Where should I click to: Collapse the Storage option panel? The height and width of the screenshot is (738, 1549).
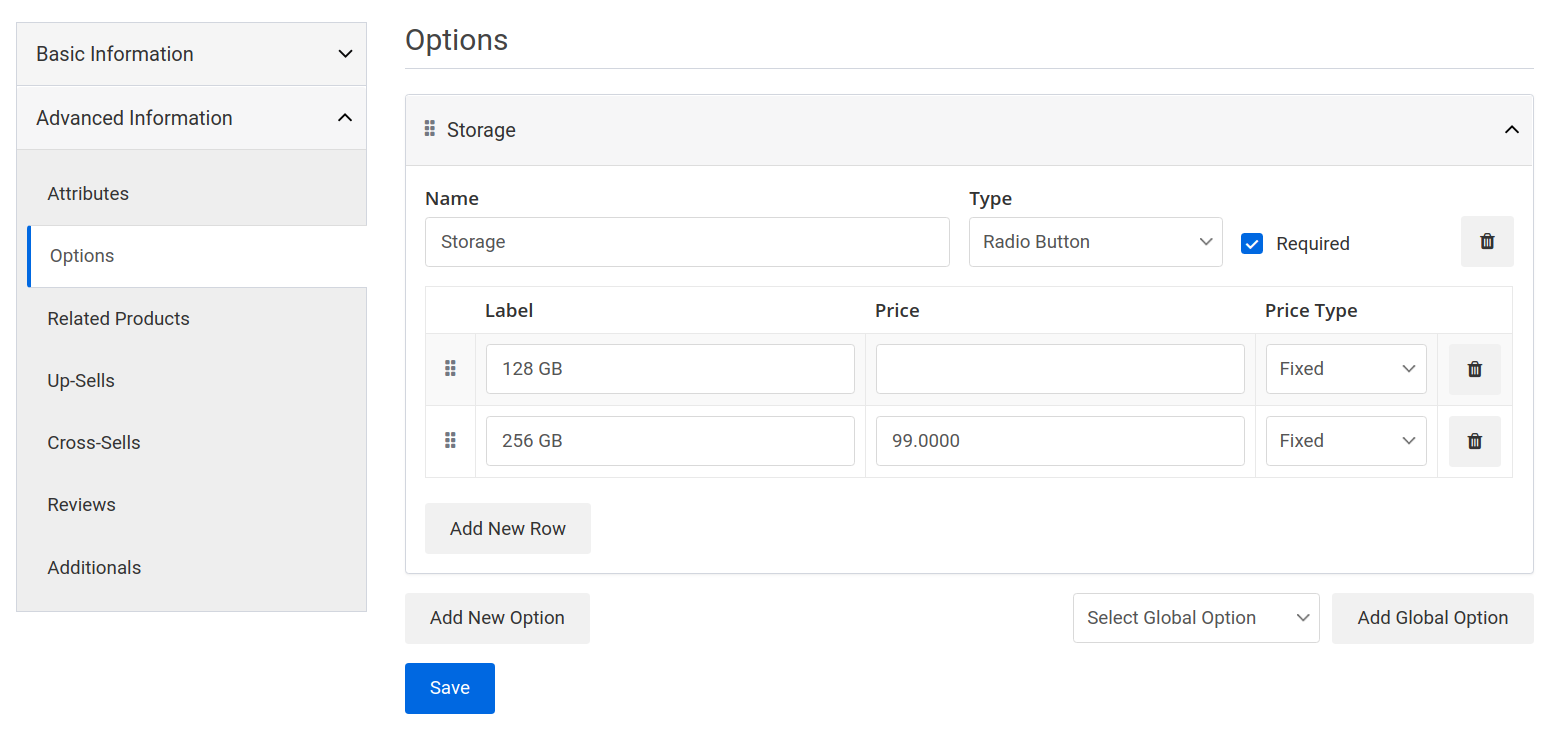click(1510, 129)
